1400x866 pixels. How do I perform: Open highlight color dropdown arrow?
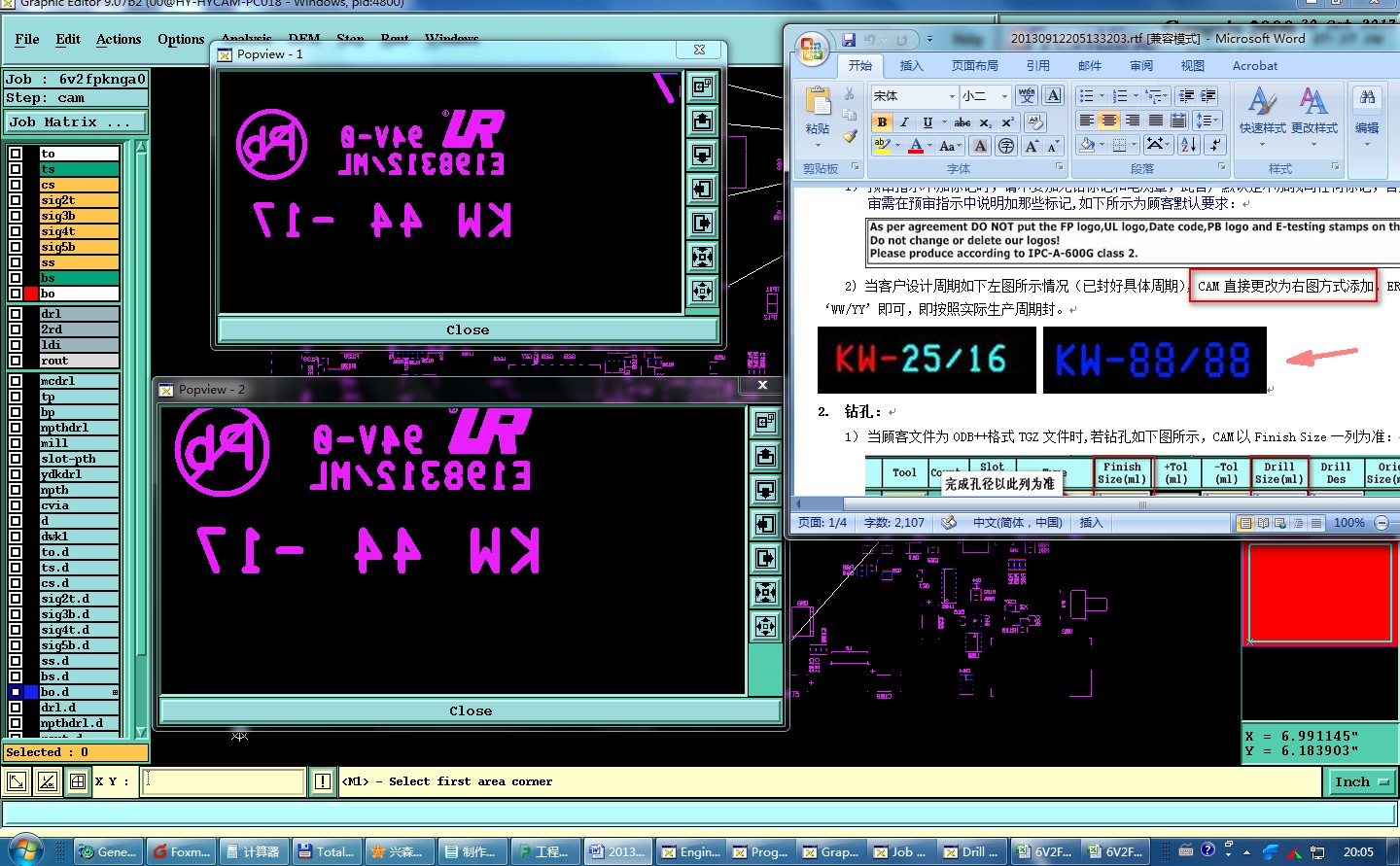click(897, 146)
